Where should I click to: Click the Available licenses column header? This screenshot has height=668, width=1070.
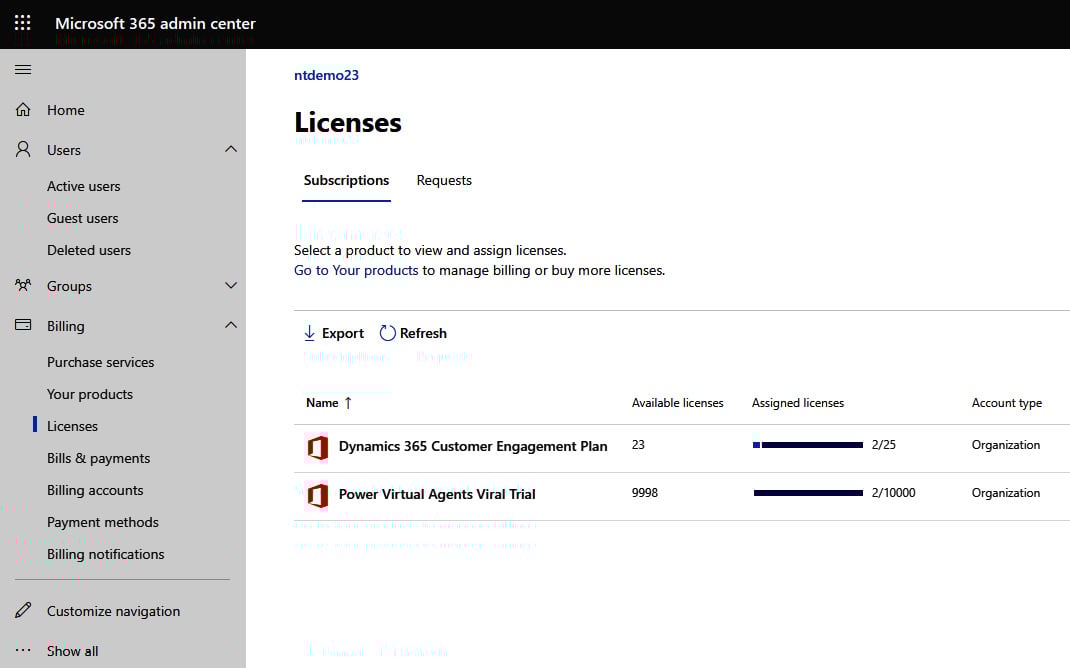click(678, 403)
